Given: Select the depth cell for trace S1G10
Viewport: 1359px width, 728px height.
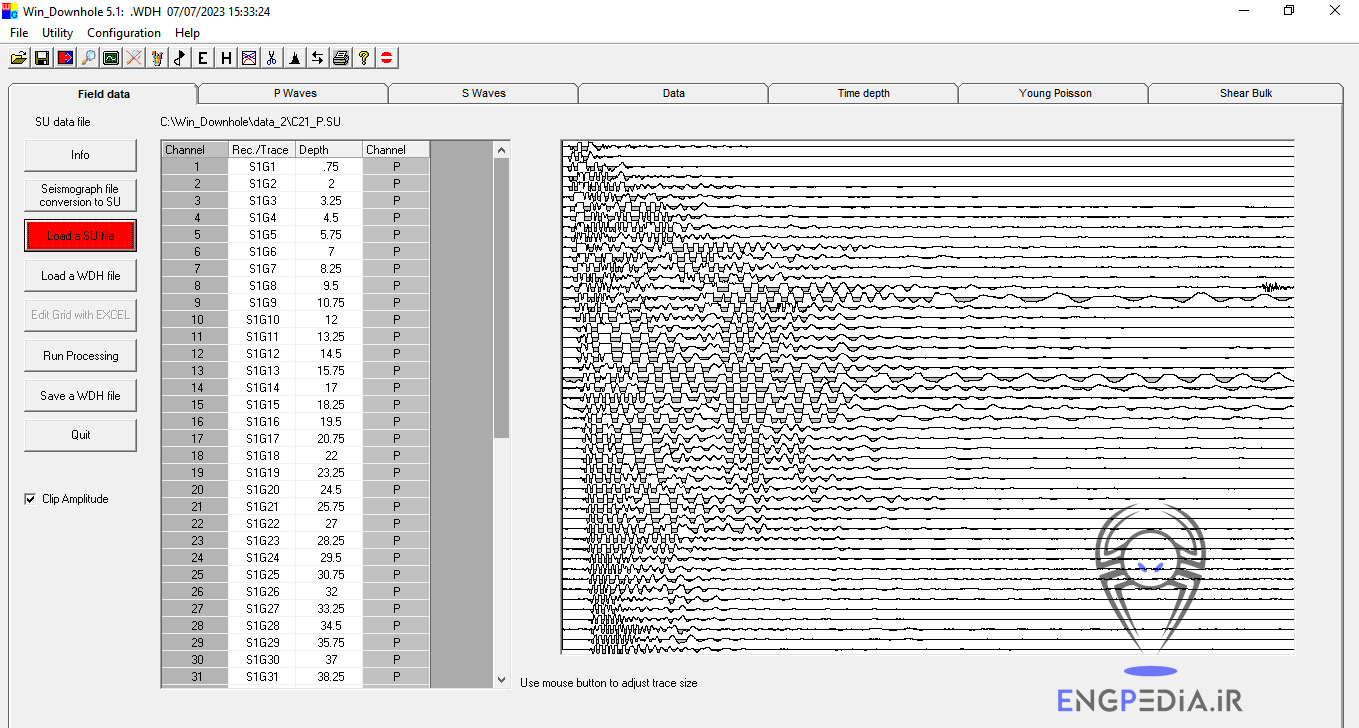Looking at the screenshot, I should click(x=331, y=320).
